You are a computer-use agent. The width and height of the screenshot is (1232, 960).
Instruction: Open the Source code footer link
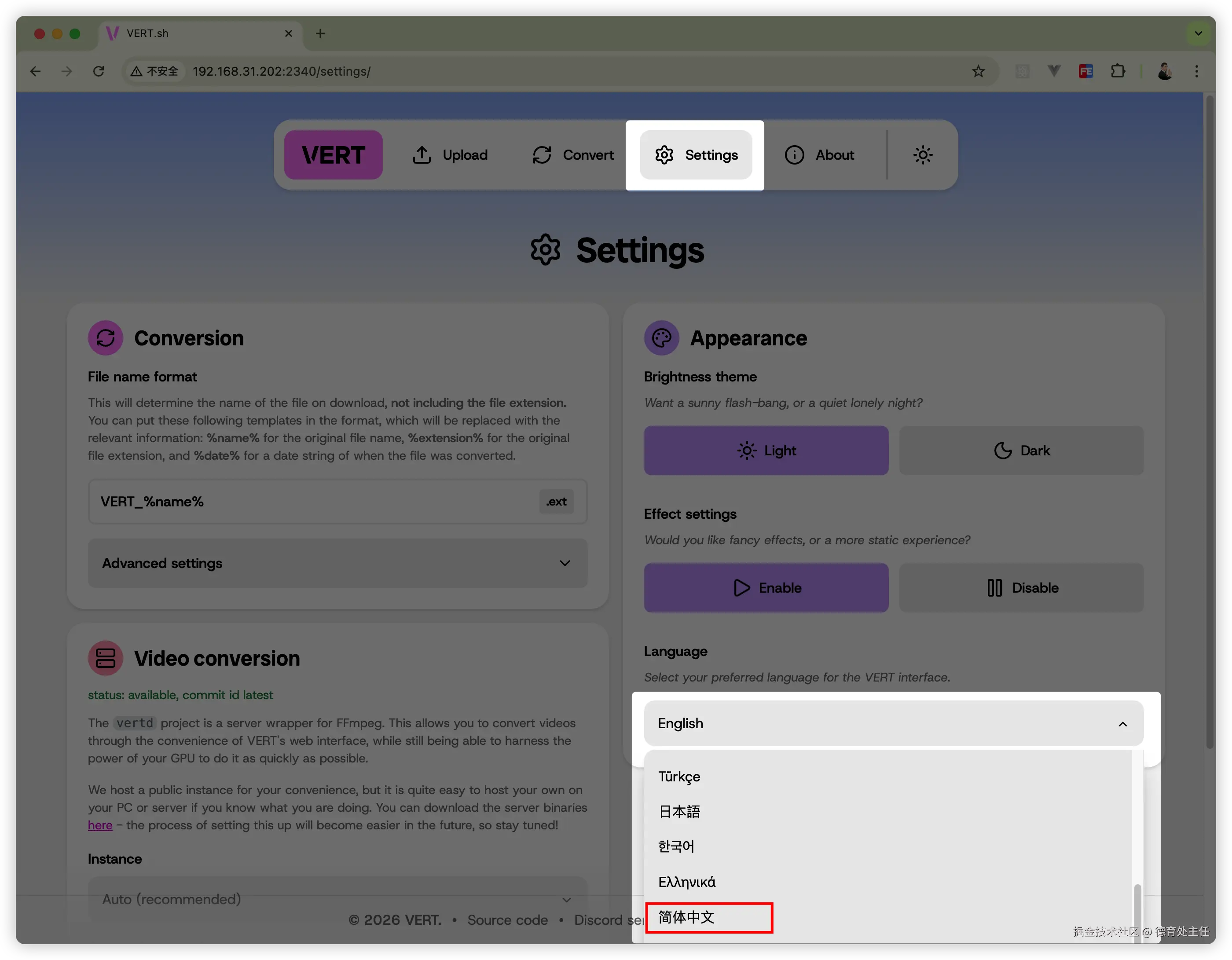click(507, 920)
